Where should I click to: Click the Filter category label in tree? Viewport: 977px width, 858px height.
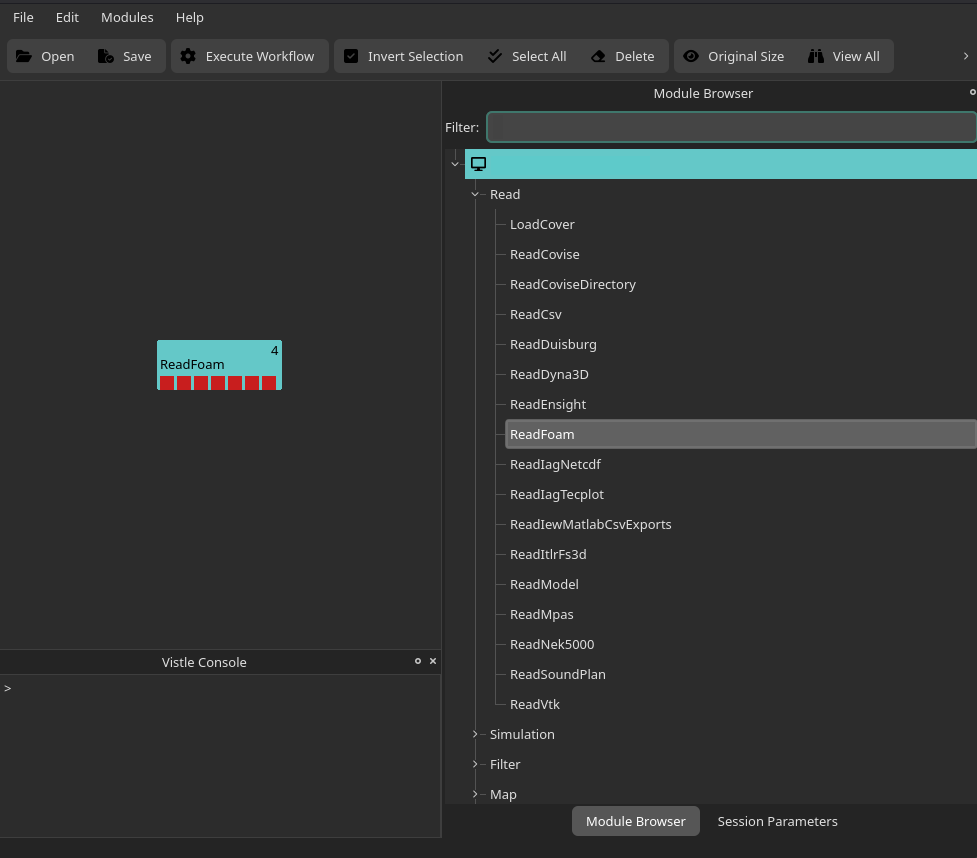[505, 764]
